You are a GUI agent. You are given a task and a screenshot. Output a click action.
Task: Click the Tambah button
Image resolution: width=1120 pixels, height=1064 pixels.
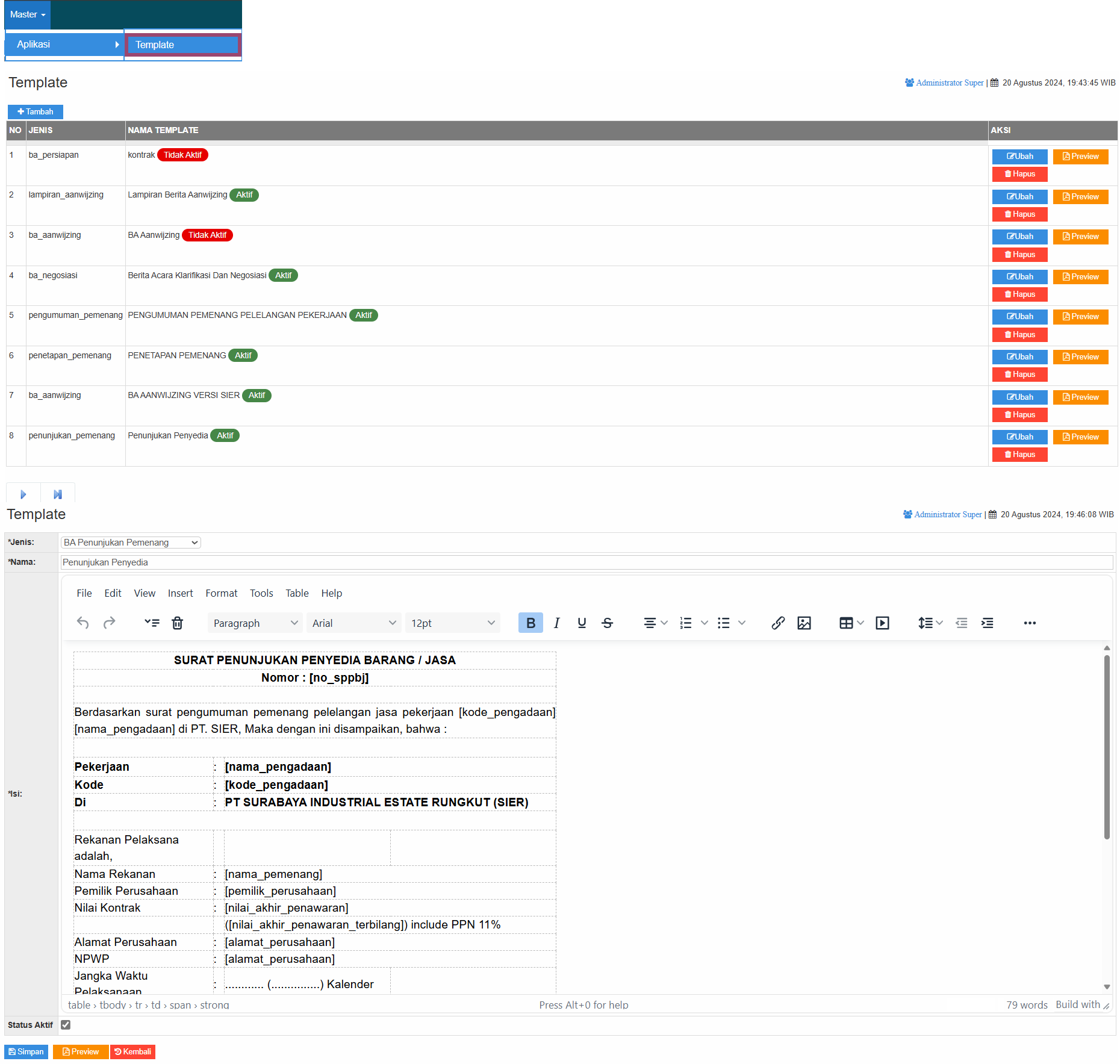(36, 111)
